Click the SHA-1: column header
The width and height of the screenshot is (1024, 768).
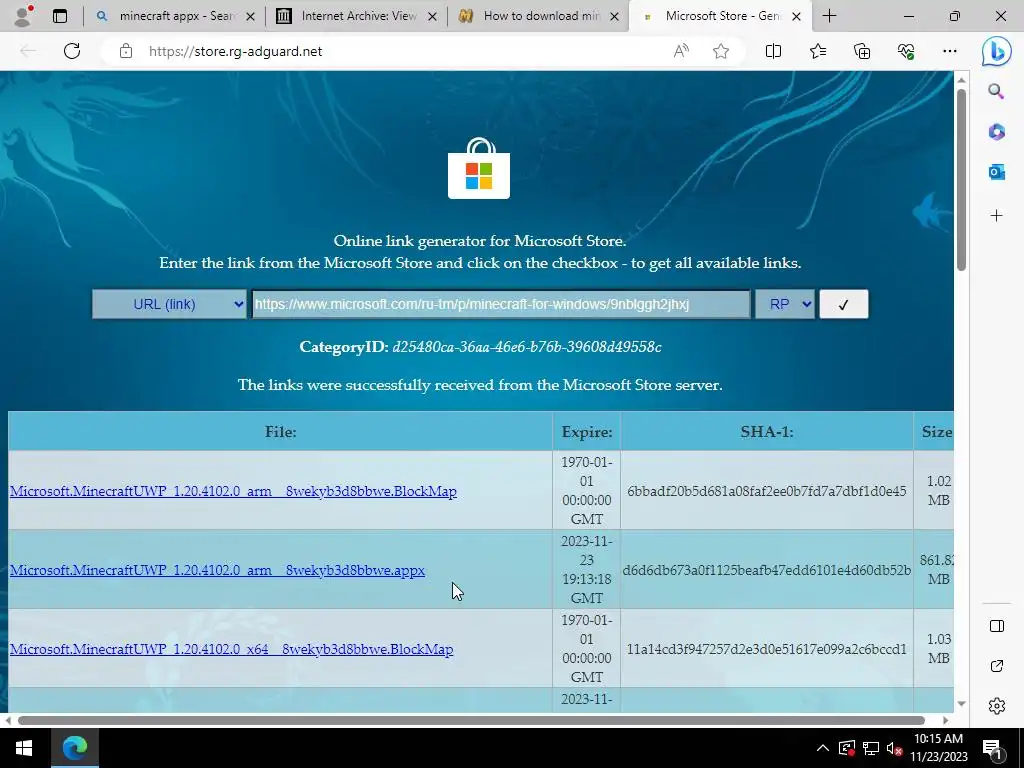(767, 432)
